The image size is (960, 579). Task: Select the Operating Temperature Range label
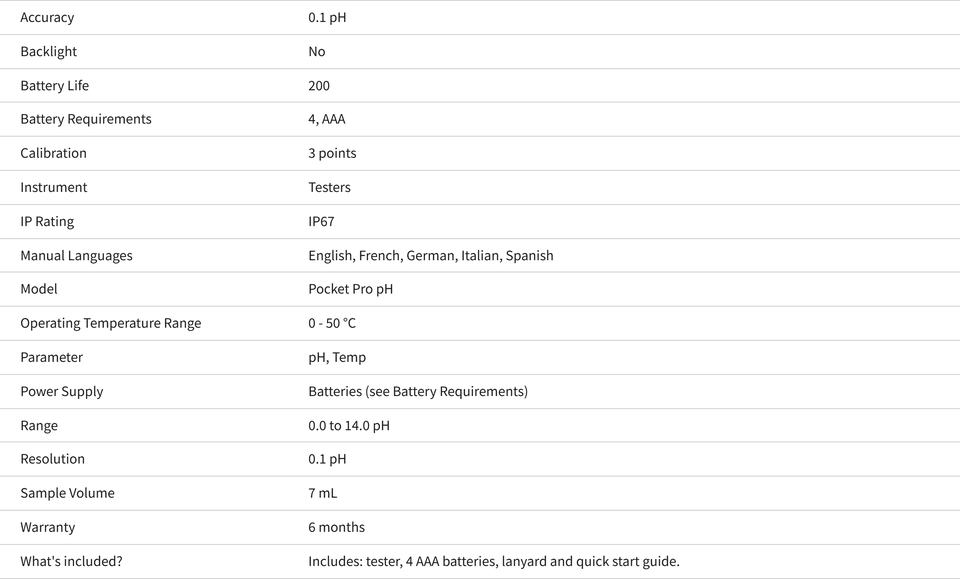110,323
